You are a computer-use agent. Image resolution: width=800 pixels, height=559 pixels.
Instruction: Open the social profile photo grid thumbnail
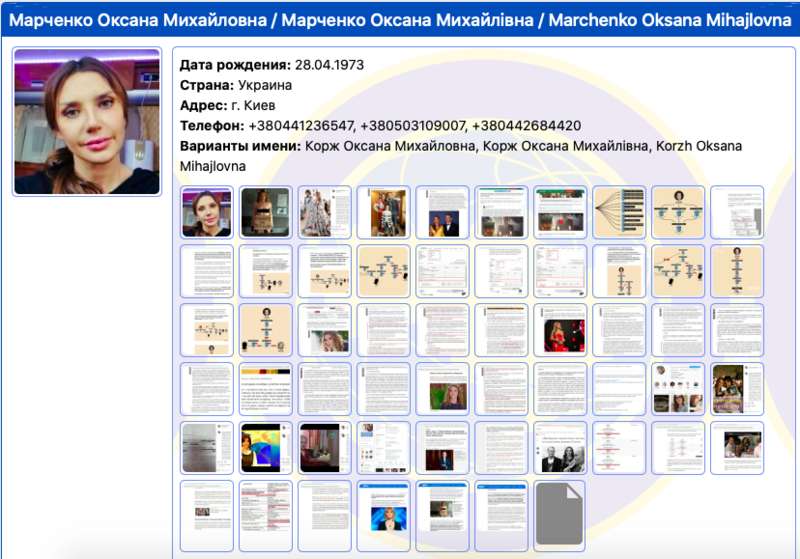point(678,389)
